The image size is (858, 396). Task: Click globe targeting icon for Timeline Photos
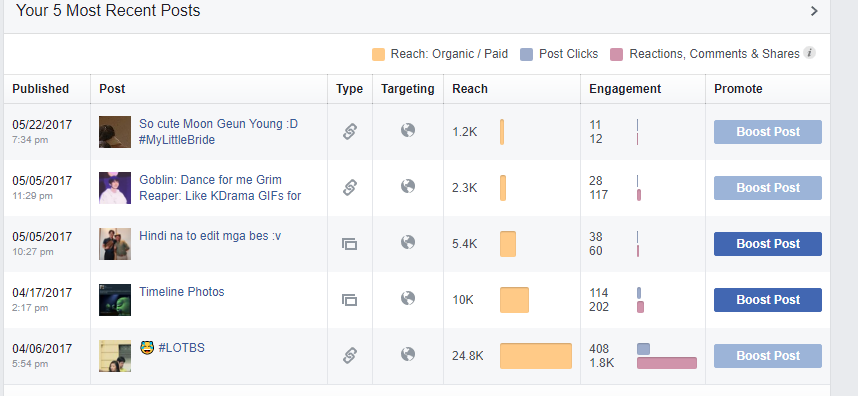408,298
